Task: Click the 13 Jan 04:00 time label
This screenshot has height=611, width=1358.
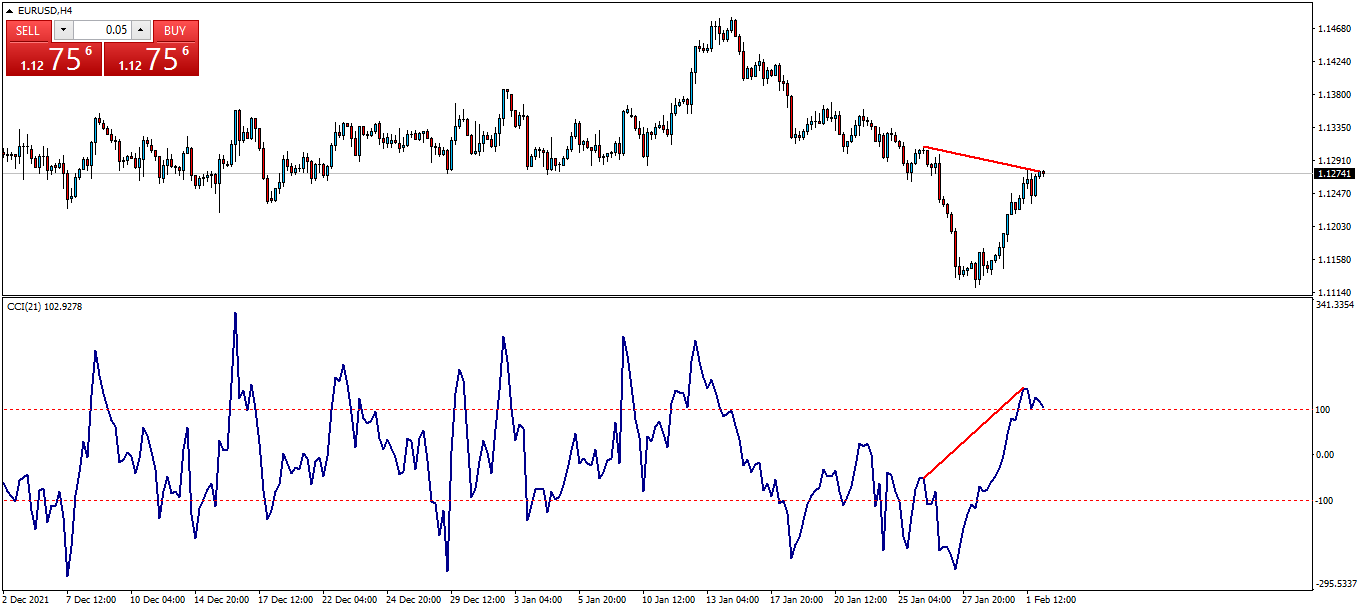Action: click(x=734, y=600)
